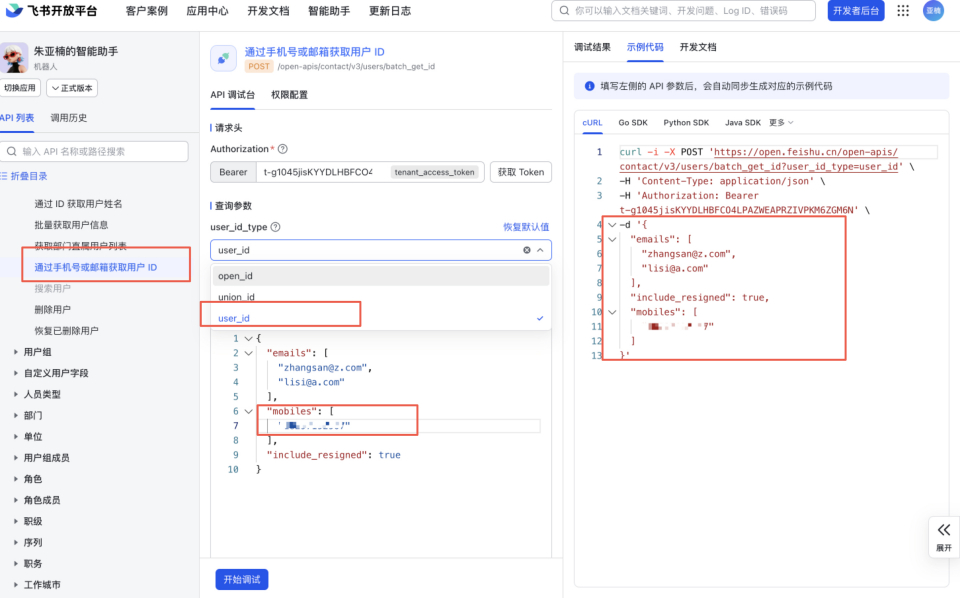960x598 pixels.
Task: Open the user avatar in top right
Action: [x=933, y=10]
